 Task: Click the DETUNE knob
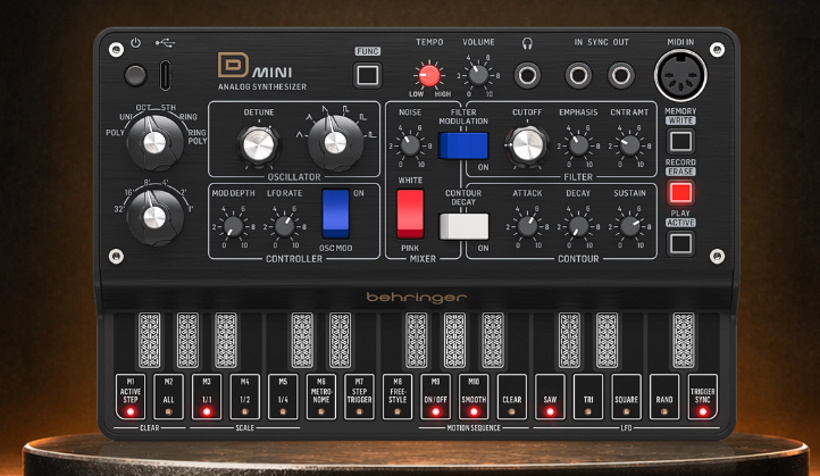[x=259, y=145]
